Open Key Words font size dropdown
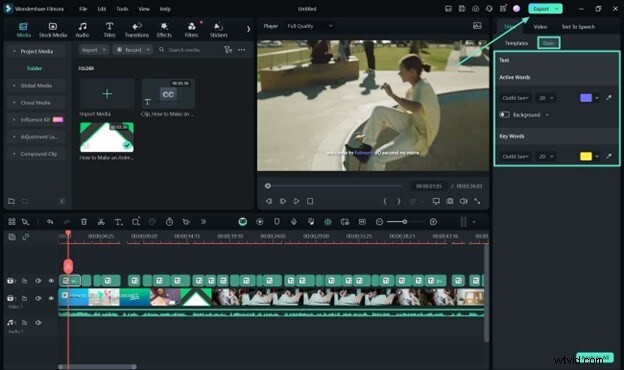The width and height of the screenshot is (624, 370). pyautogui.click(x=546, y=156)
